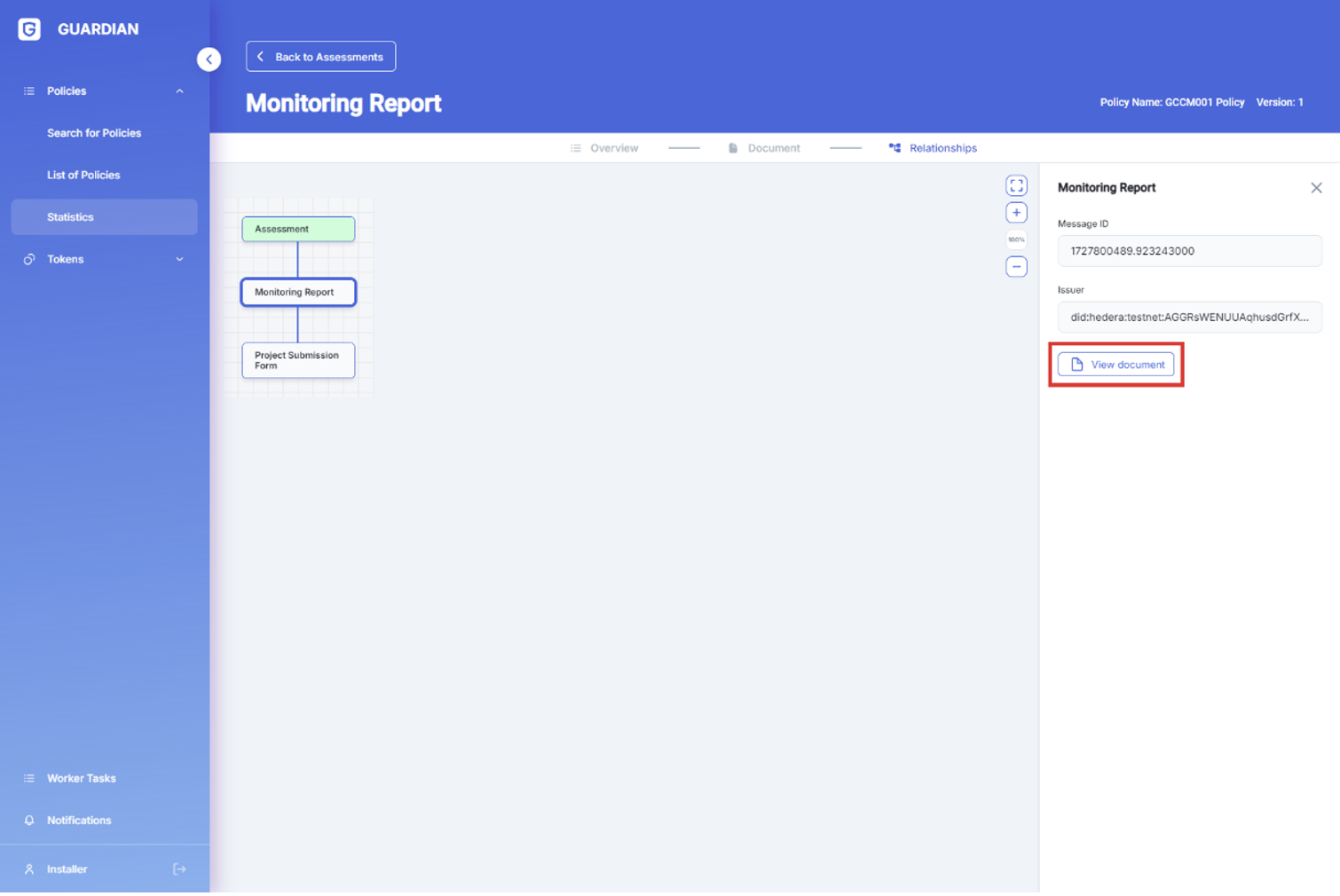
Task: Click the Message ID field
Action: coord(1189,251)
